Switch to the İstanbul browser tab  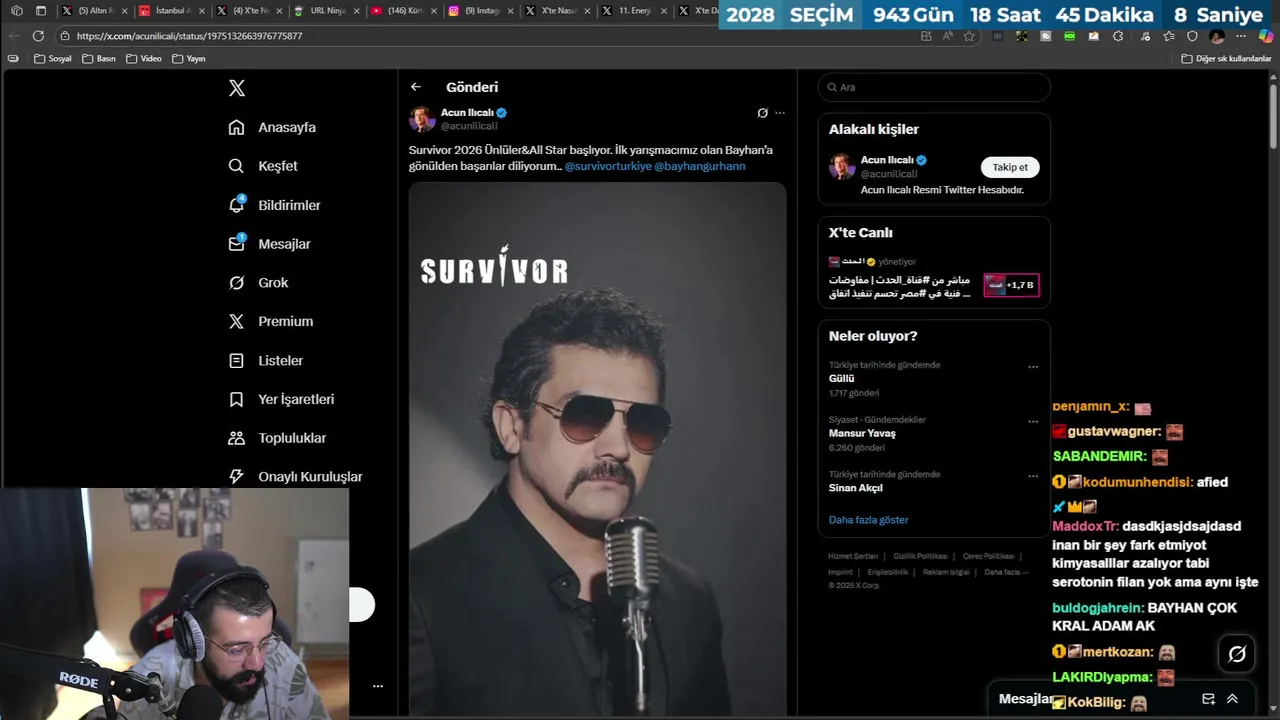(x=172, y=11)
